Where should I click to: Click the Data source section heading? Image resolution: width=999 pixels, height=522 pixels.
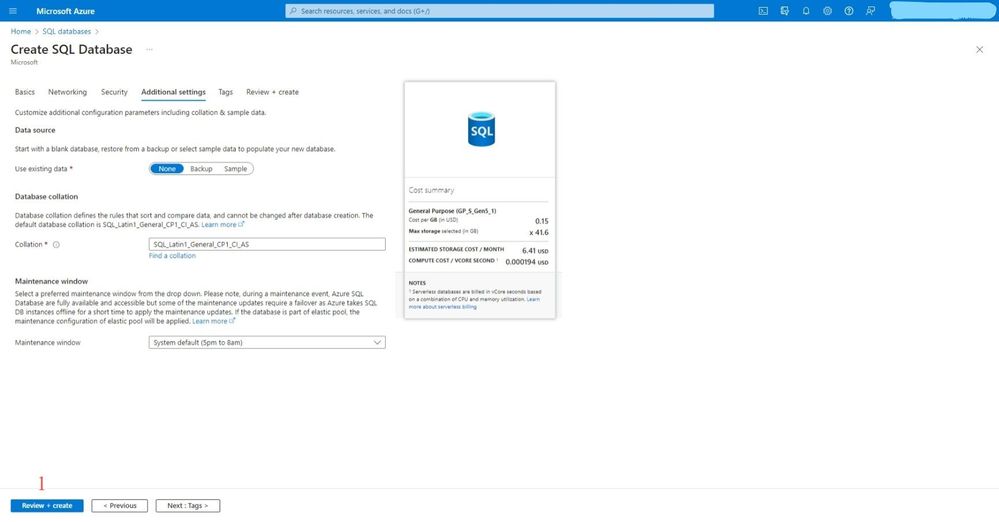[35, 130]
